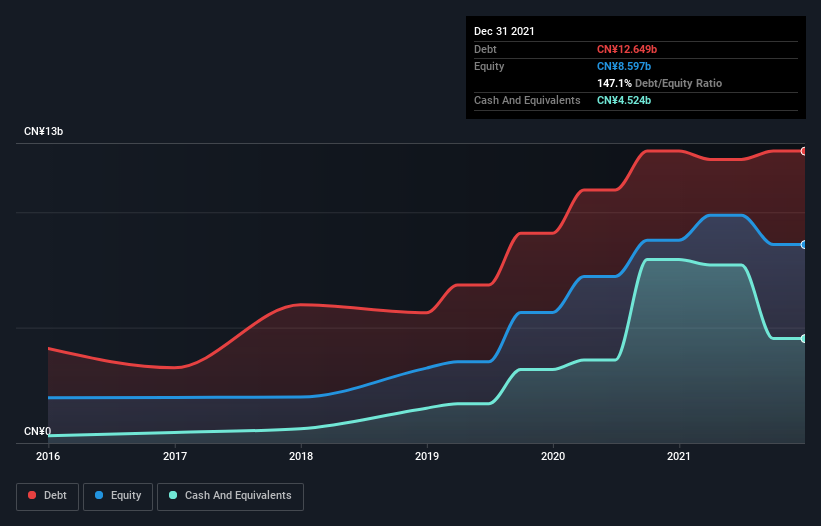Click the red Debt legend dot
The height and width of the screenshot is (526, 821).
32,495
